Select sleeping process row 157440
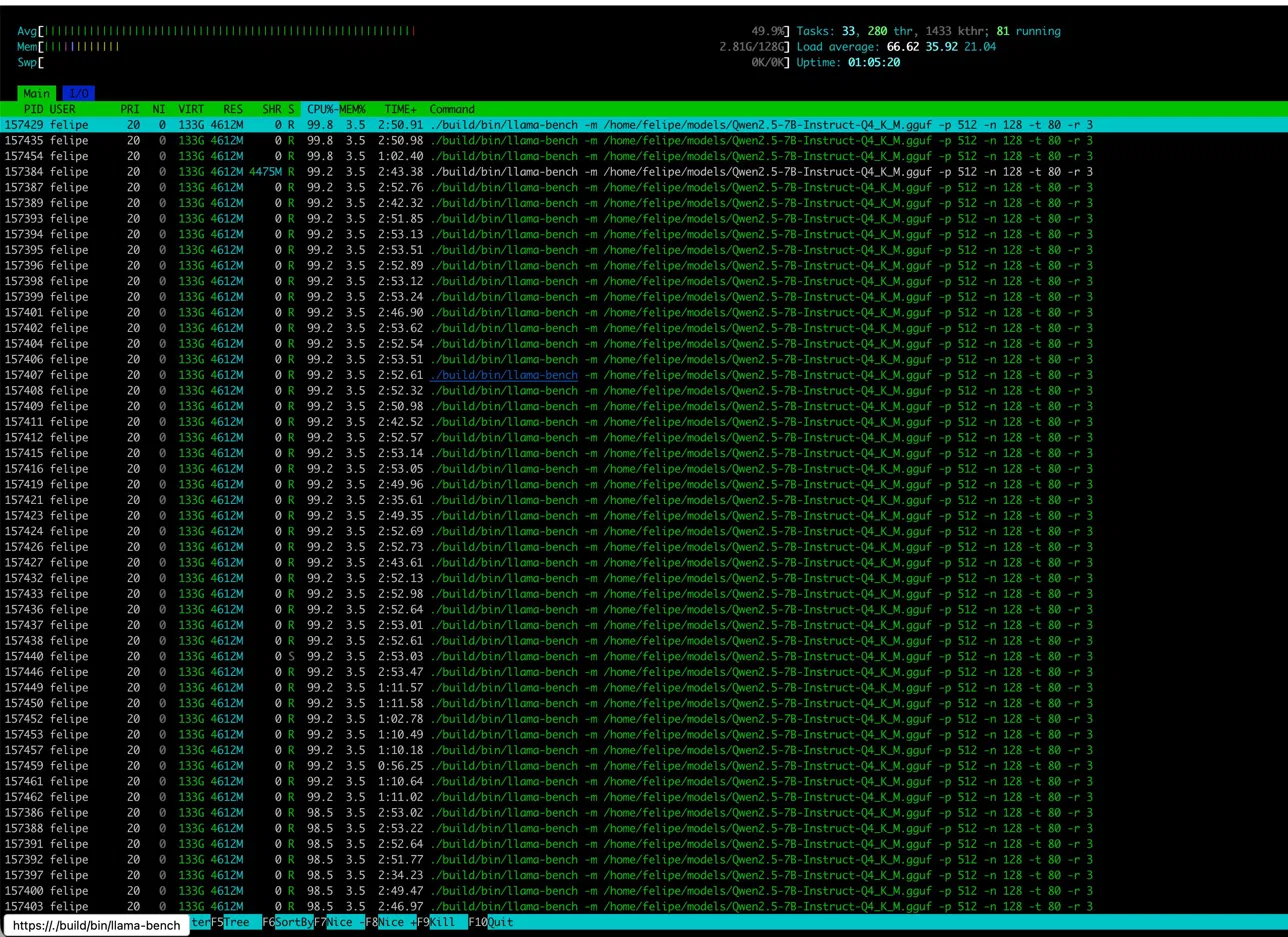Viewport: 1288px width, 937px height. click(x=644, y=656)
